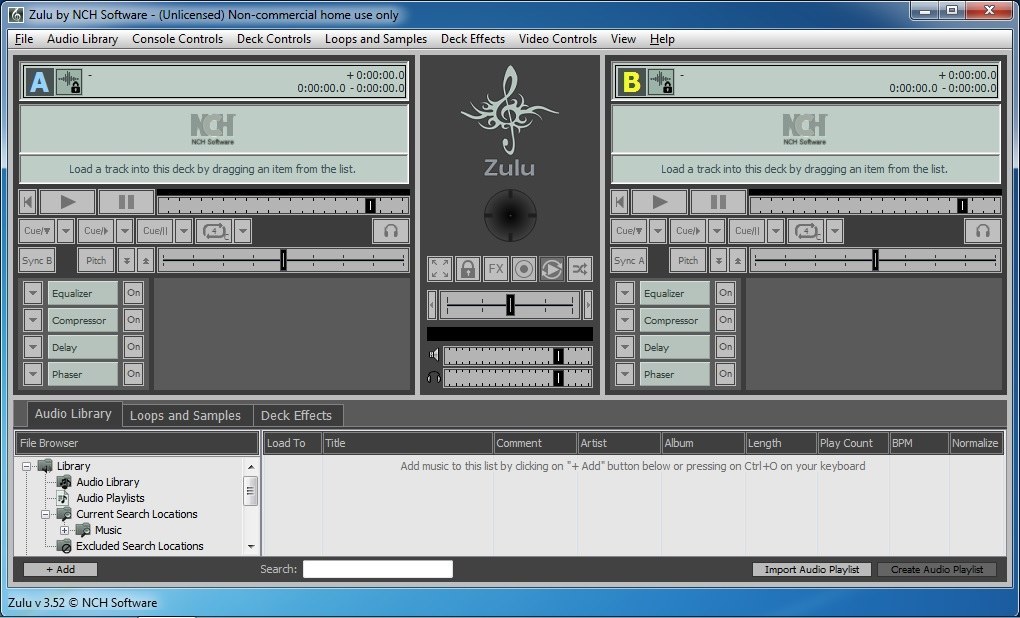This screenshot has height=618, width=1020.
Task: Expand the Music folder in the file browser
Action: [65, 529]
